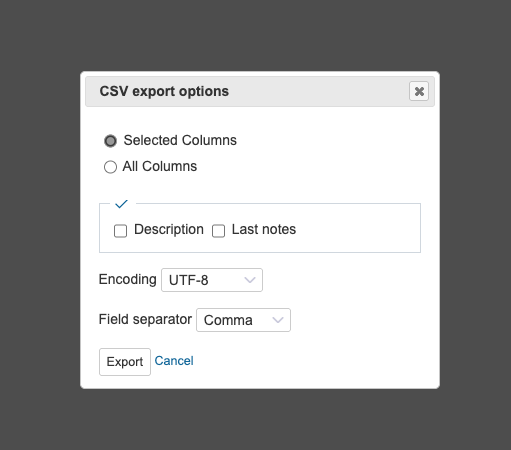The width and height of the screenshot is (511, 450).
Task: Enable the Description checkbox
Action: point(120,231)
